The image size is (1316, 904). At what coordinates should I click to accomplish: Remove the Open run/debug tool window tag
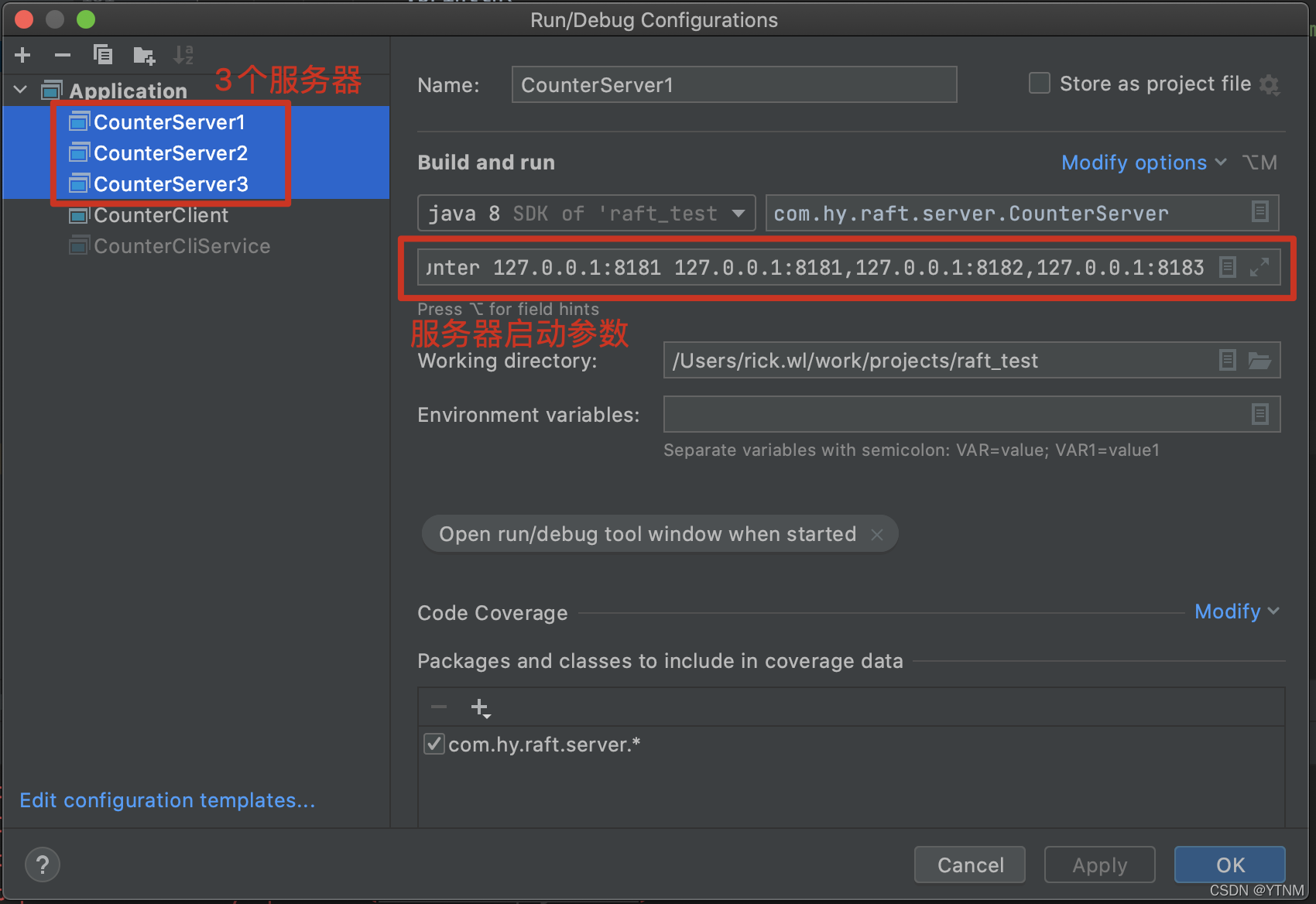(x=877, y=534)
